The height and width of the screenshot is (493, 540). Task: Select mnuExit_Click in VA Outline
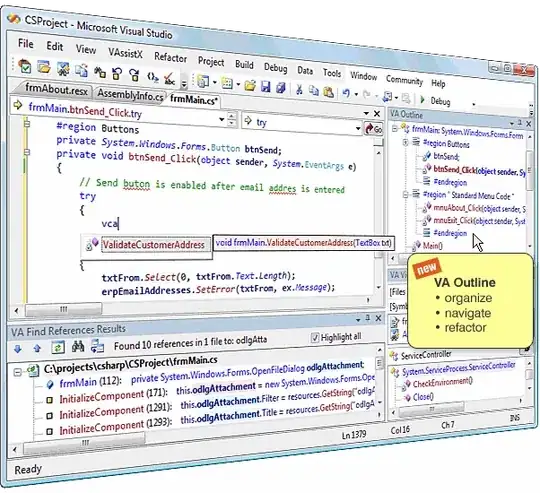pos(479,220)
